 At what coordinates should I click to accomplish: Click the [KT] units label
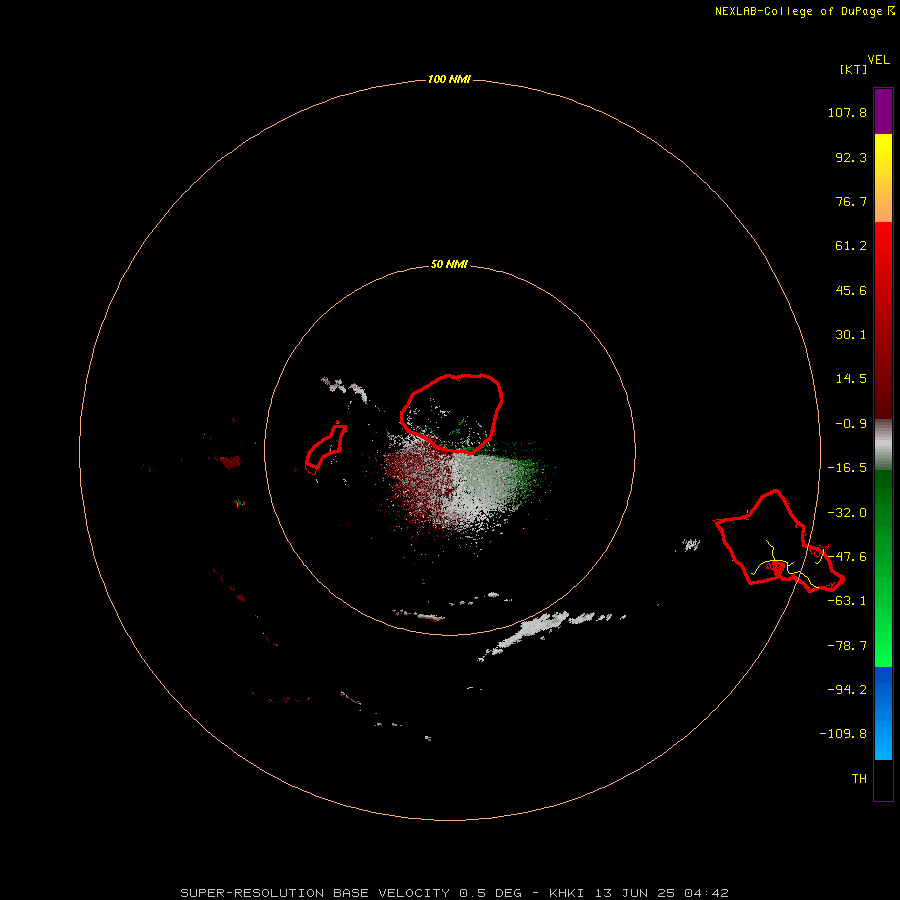click(x=854, y=69)
